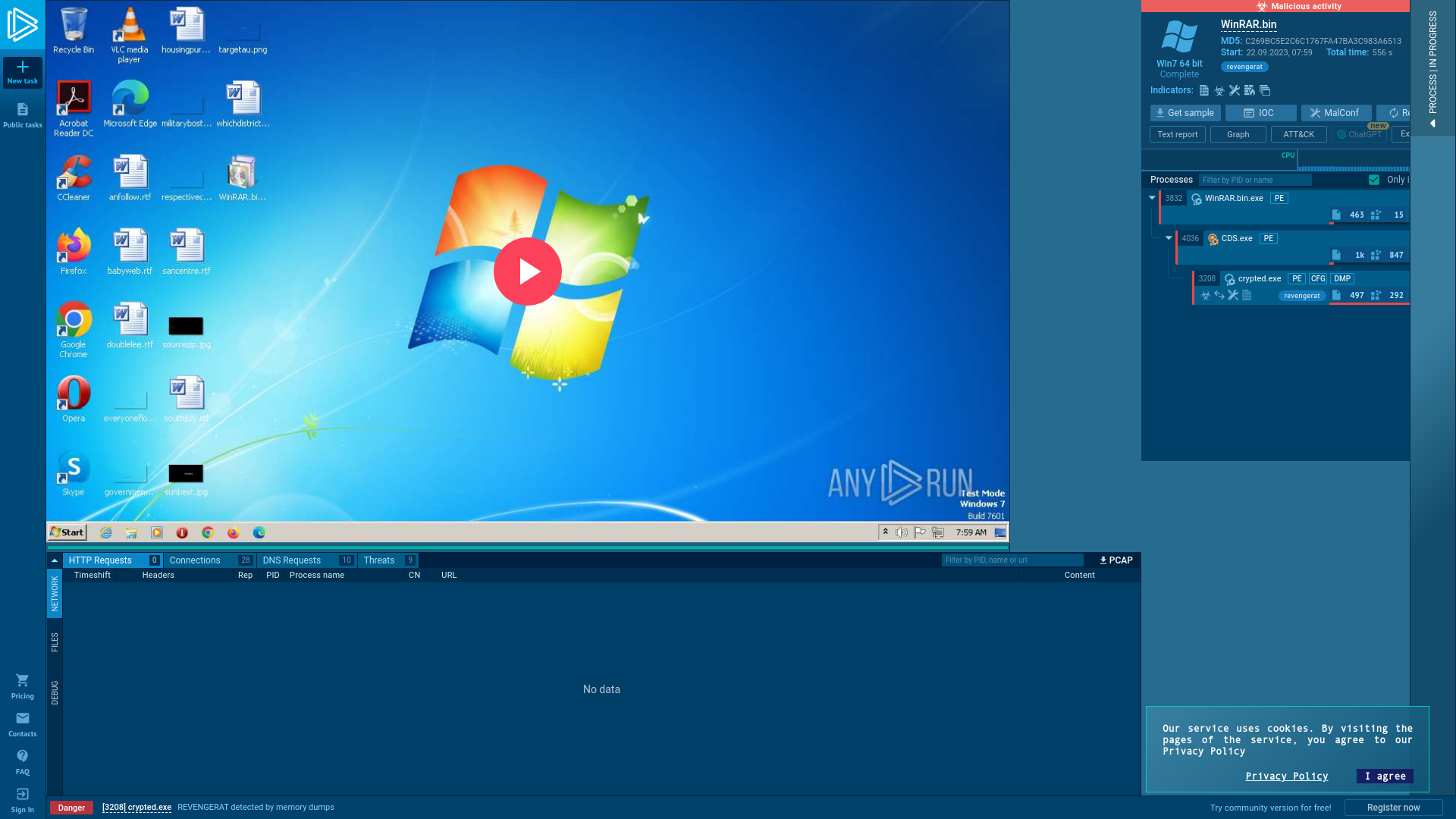Download sample with Get sample button
The height and width of the screenshot is (819, 1456).
[1185, 113]
